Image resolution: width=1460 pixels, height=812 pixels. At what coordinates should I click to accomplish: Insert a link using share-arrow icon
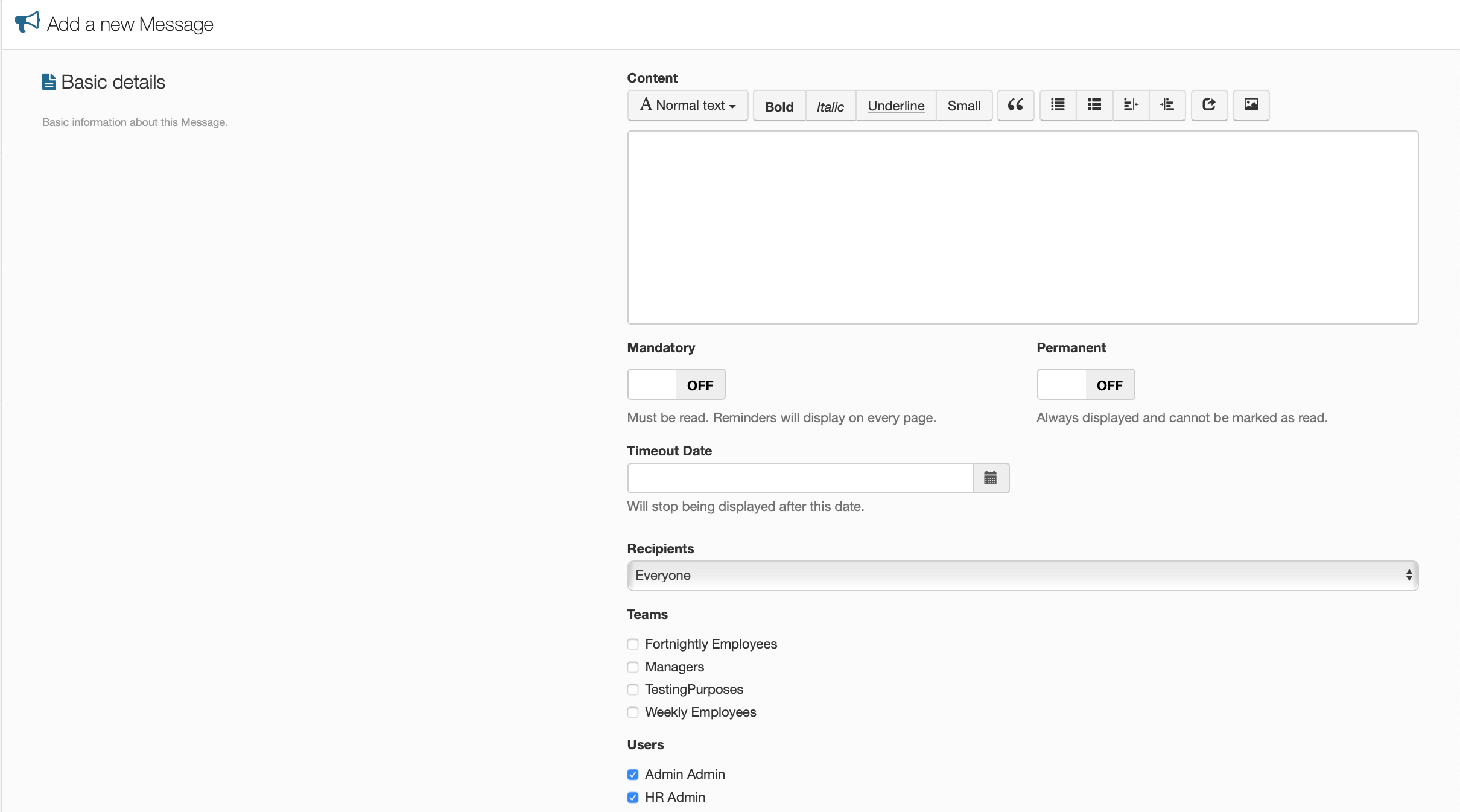click(1209, 106)
